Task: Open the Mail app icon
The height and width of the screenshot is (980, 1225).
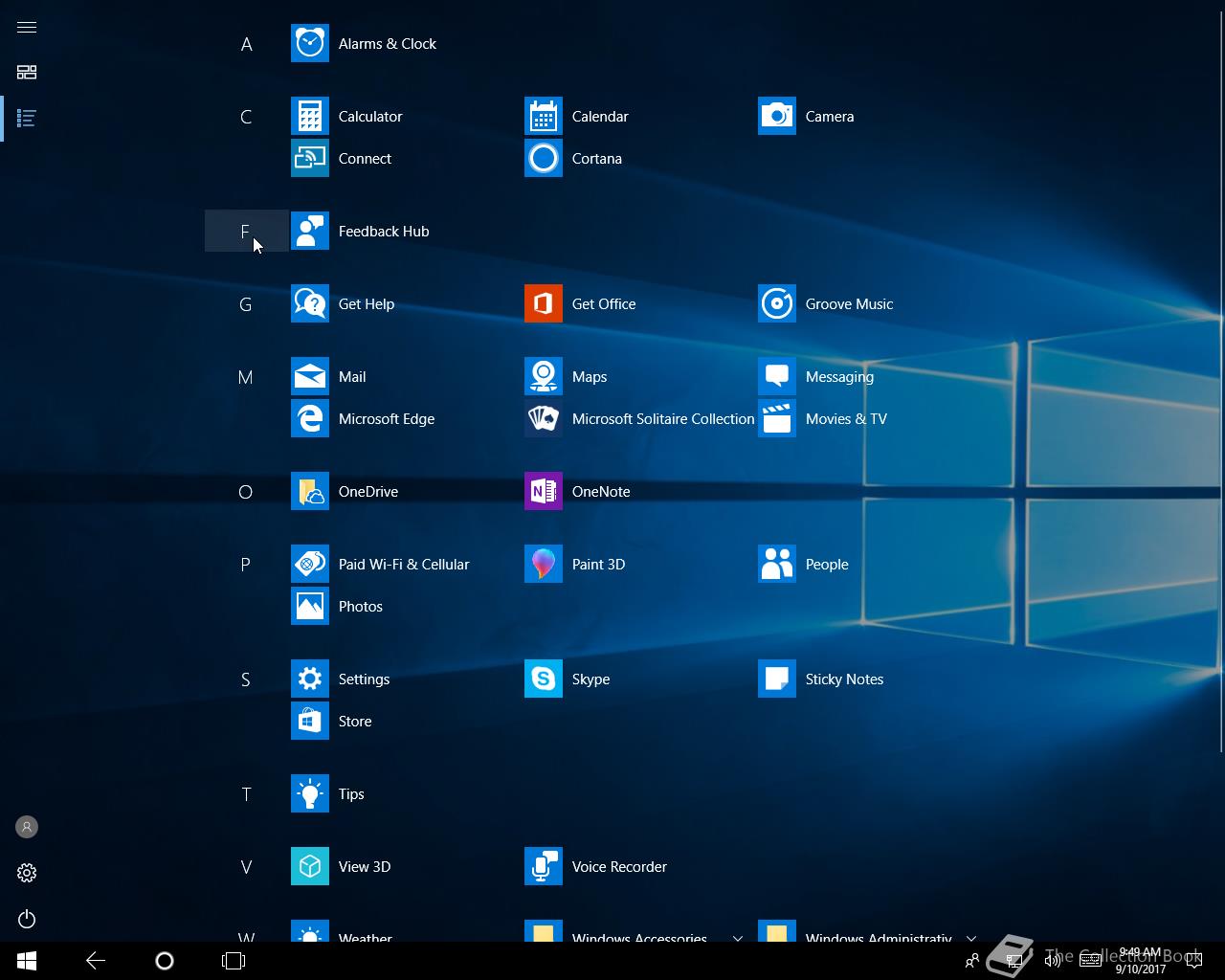Action: click(x=310, y=377)
